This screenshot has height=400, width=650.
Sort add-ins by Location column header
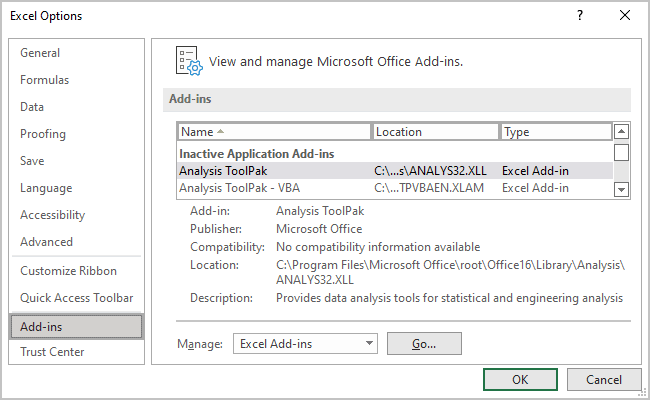(x=435, y=132)
